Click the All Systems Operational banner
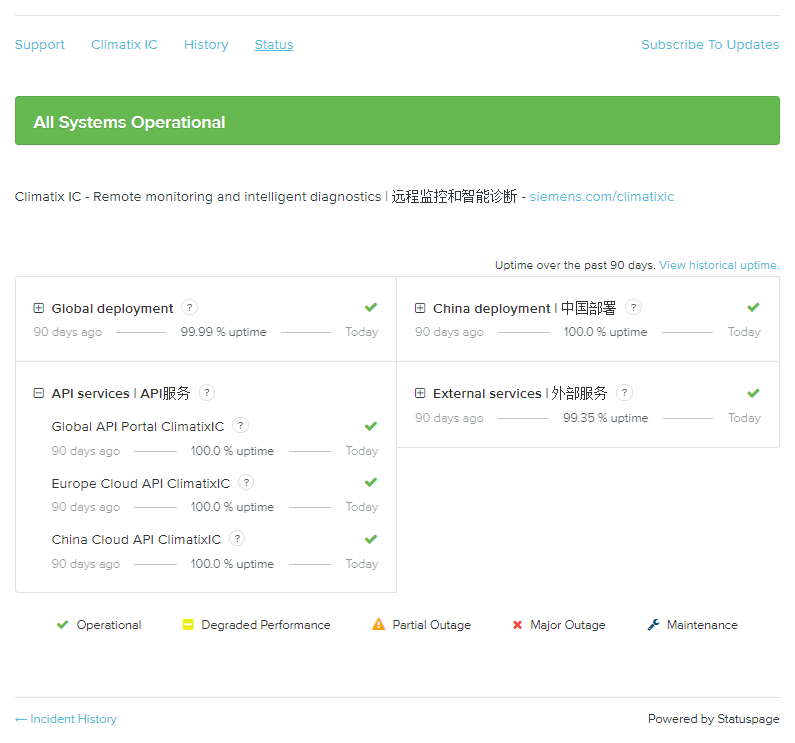The image size is (795, 743). click(398, 121)
